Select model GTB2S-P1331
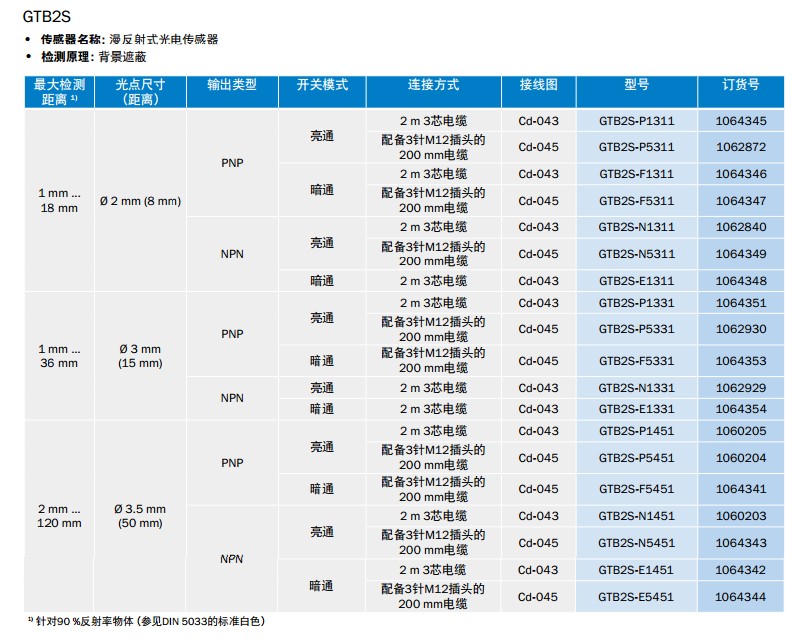 pyautogui.click(x=636, y=303)
